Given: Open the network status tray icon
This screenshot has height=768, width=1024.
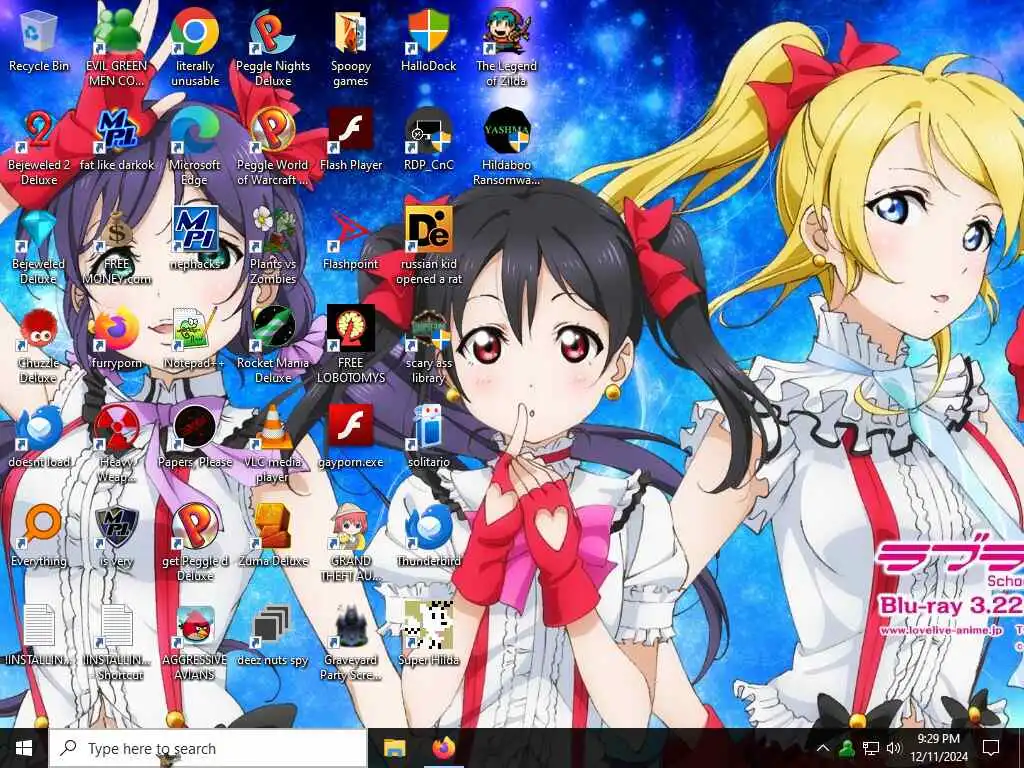Looking at the screenshot, I should [871, 748].
